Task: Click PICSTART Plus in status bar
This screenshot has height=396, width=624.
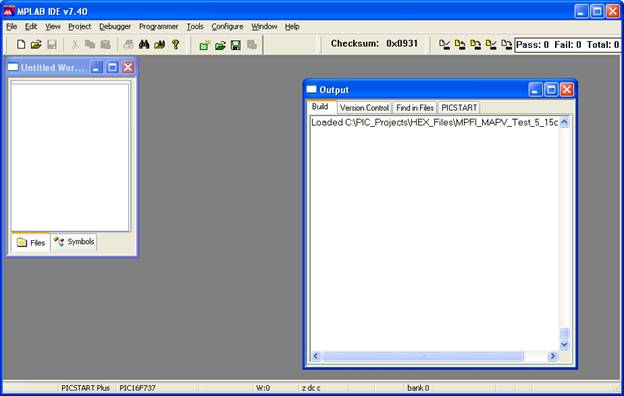Action: tap(85, 388)
